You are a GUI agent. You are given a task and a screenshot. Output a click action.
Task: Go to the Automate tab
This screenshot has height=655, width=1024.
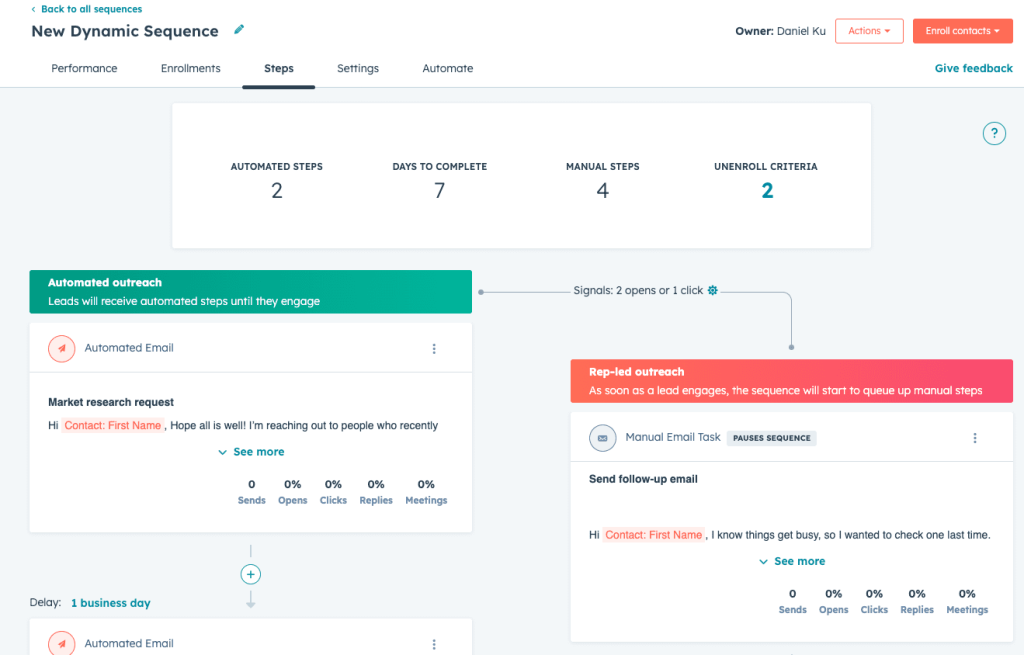[x=447, y=69]
